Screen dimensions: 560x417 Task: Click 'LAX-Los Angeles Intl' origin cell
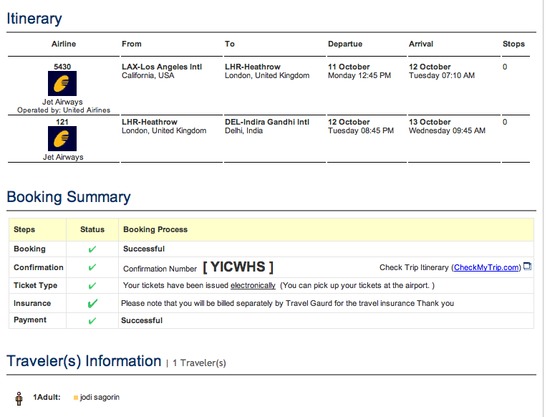(162, 67)
